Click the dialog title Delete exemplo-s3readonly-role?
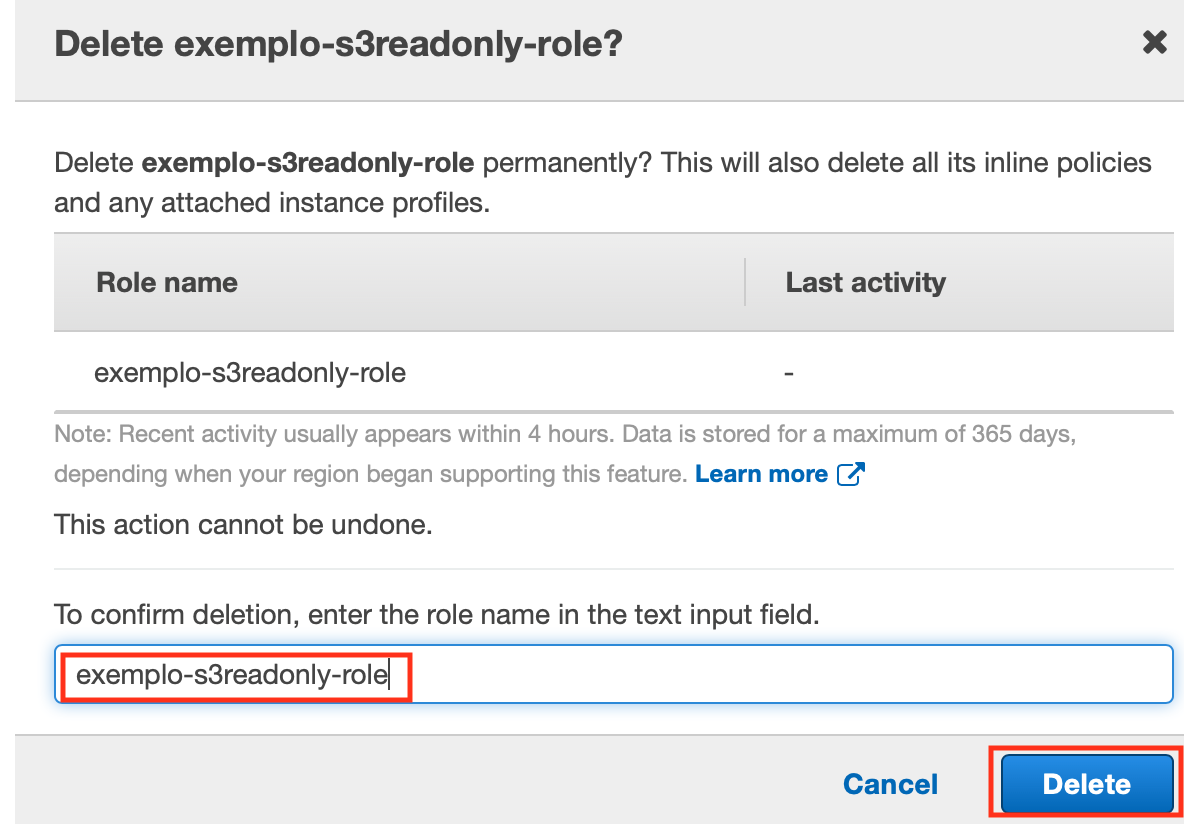 point(338,45)
